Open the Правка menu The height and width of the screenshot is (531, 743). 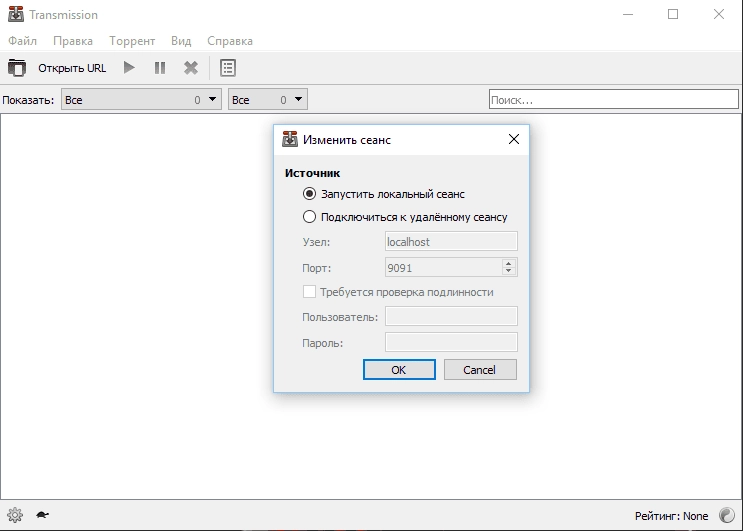(73, 41)
